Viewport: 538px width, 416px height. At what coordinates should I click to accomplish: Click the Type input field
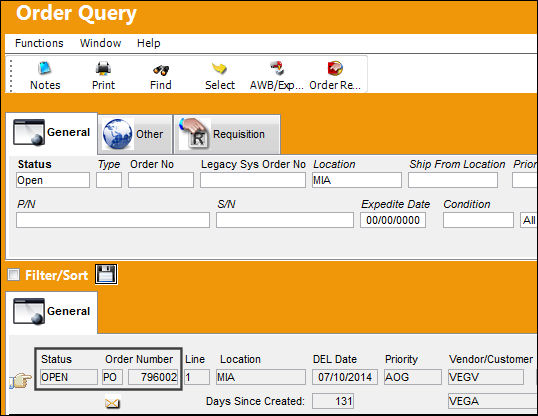pos(109,180)
